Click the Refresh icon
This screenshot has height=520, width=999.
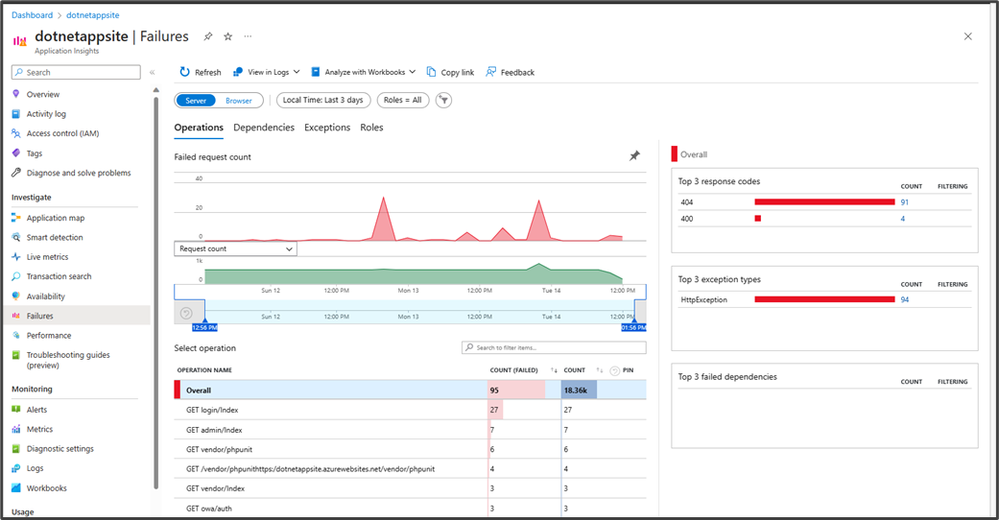(x=184, y=72)
